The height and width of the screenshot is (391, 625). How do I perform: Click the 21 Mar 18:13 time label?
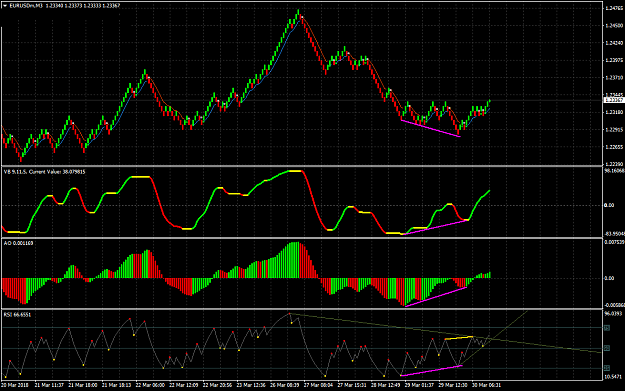116,385
